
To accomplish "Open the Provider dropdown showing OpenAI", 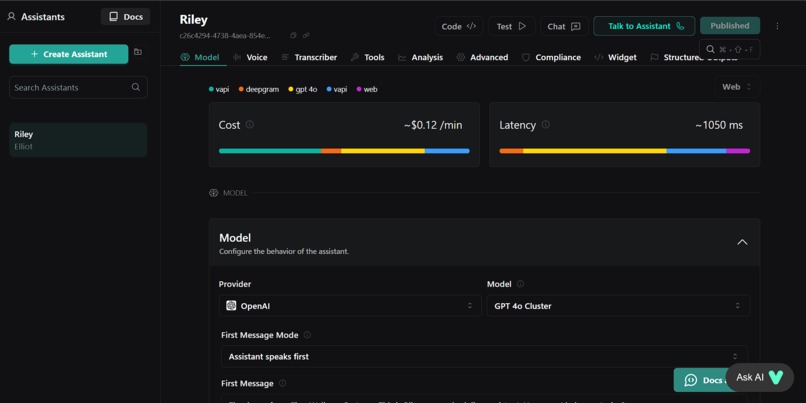I will coord(350,306).
